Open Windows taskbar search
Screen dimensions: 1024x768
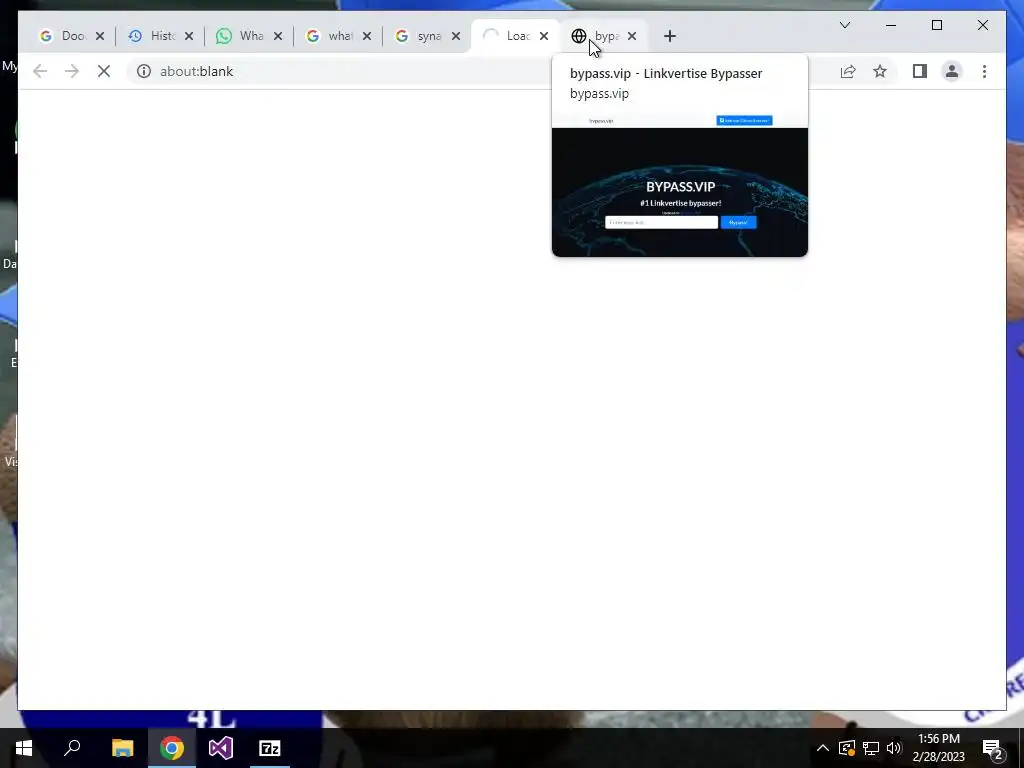(x=72, y=748)
